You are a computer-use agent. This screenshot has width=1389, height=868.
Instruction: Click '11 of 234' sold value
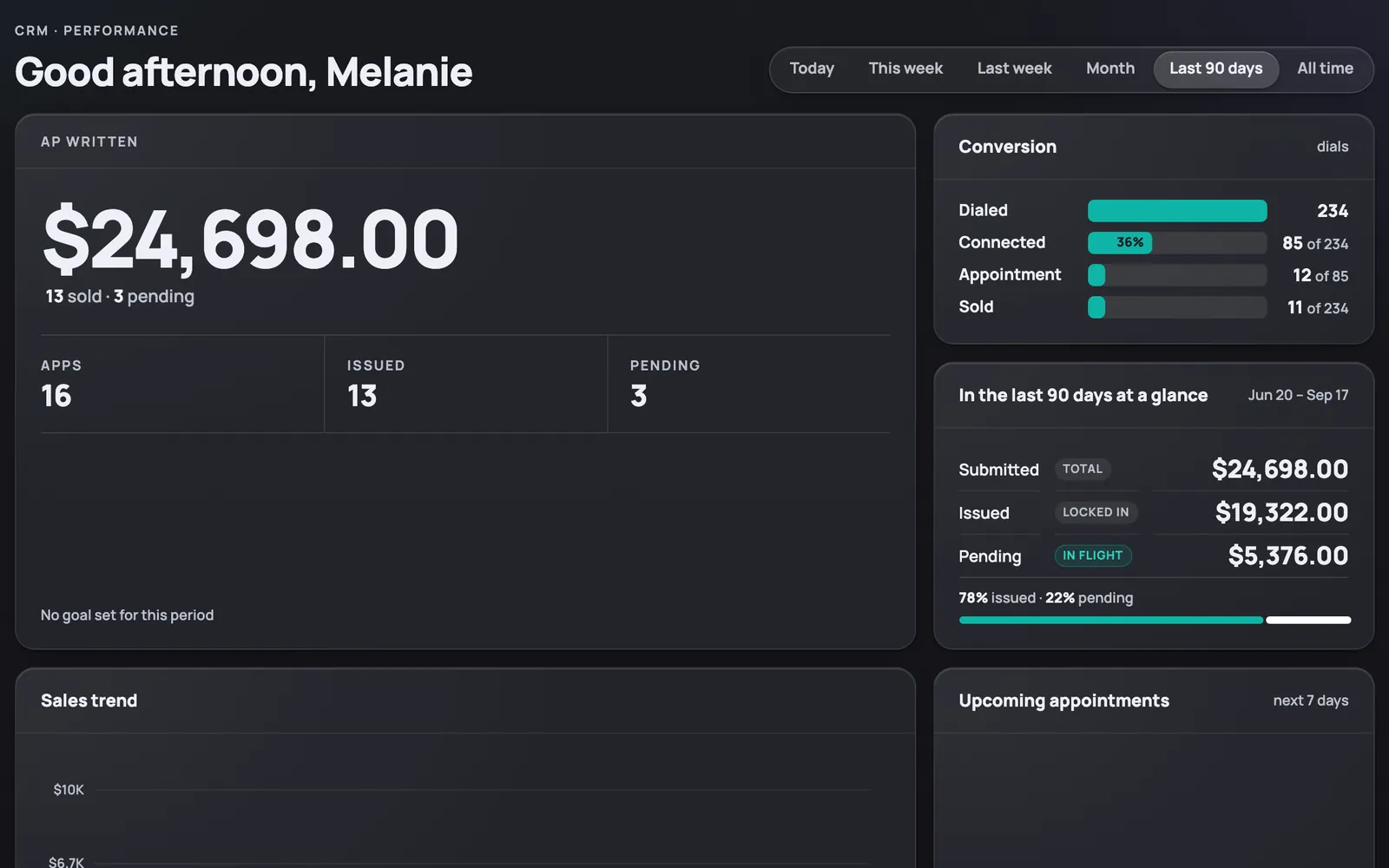click(x=1318, y=308)
